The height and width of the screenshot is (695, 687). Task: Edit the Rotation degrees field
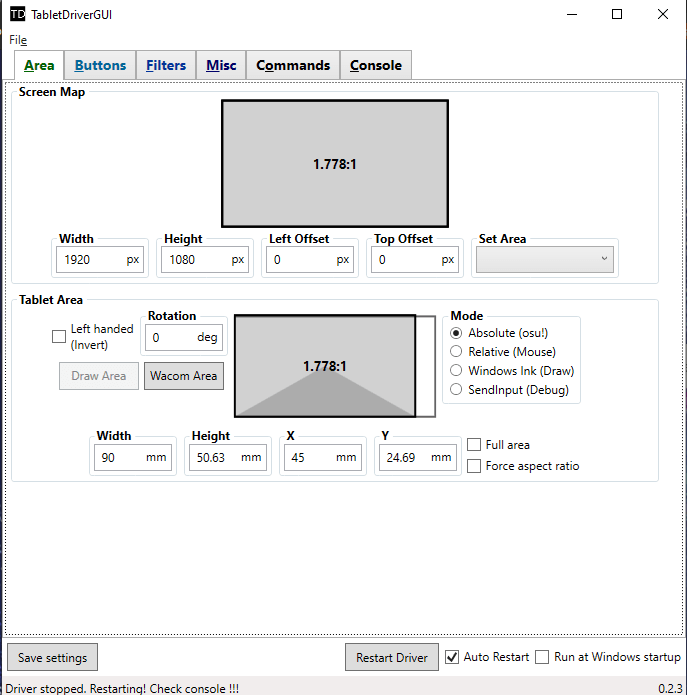184,338
